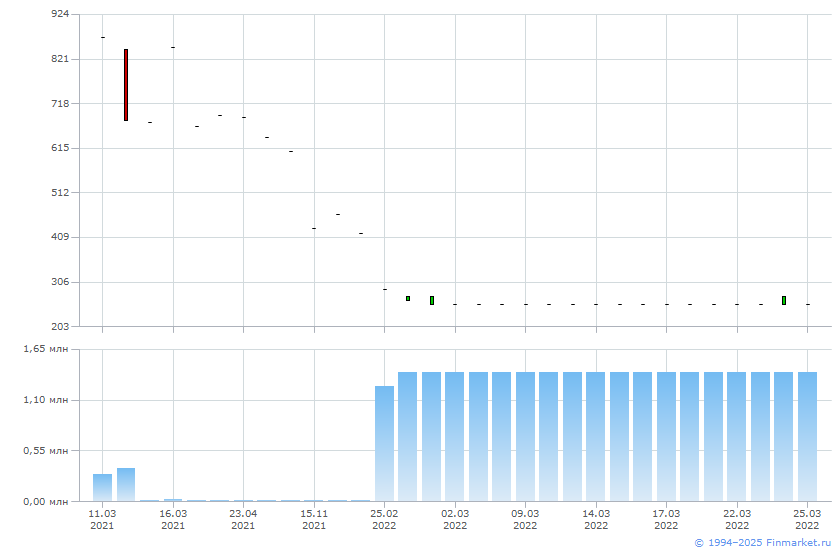The width and height of the screenshot is (840, 550).
Task: Click the volume bar above 14.03 2022
Action: point(596,436)
